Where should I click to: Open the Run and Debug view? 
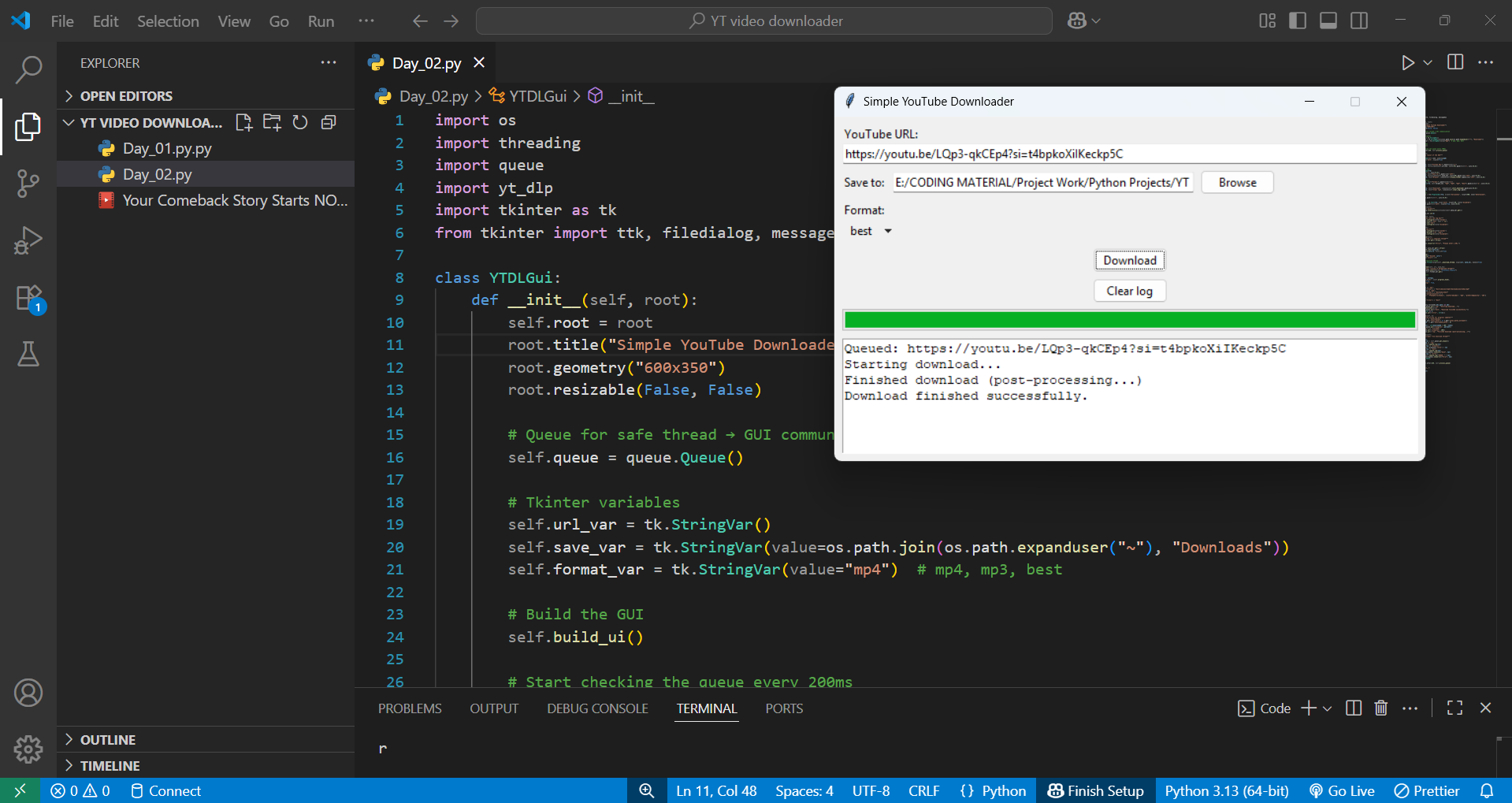coord(28,240)
